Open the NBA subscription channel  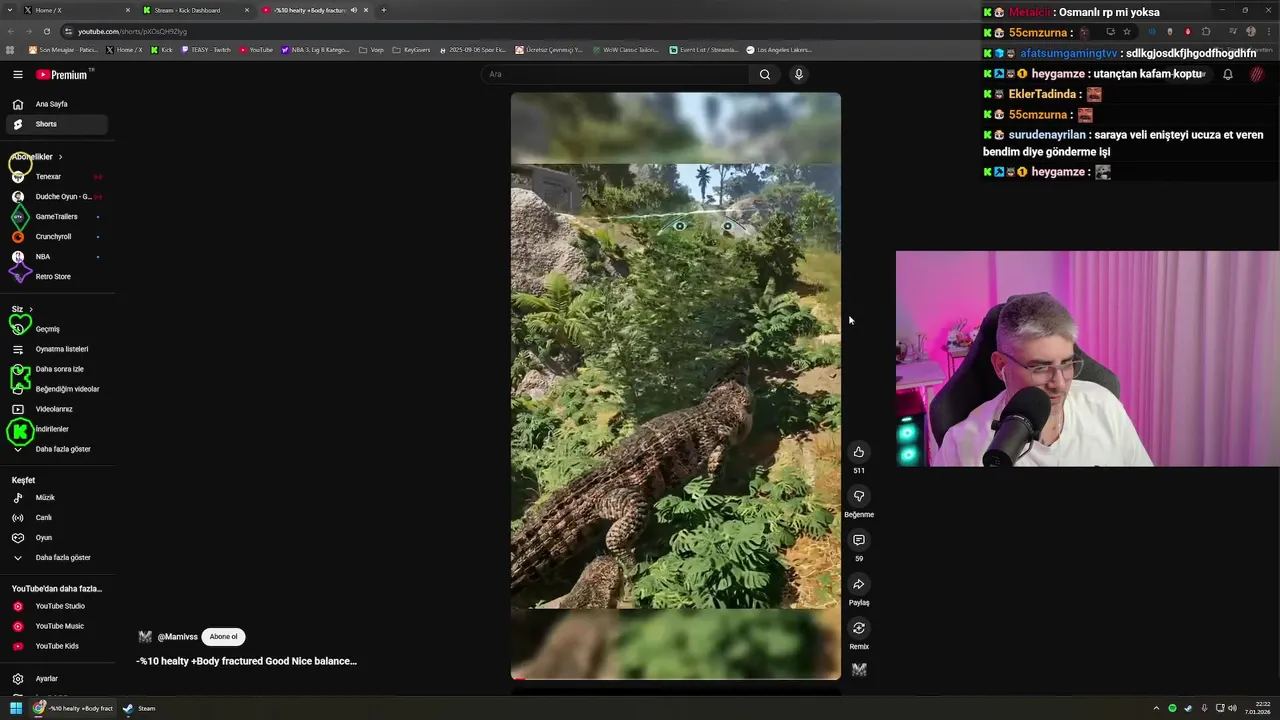click(x=57, y=256)
